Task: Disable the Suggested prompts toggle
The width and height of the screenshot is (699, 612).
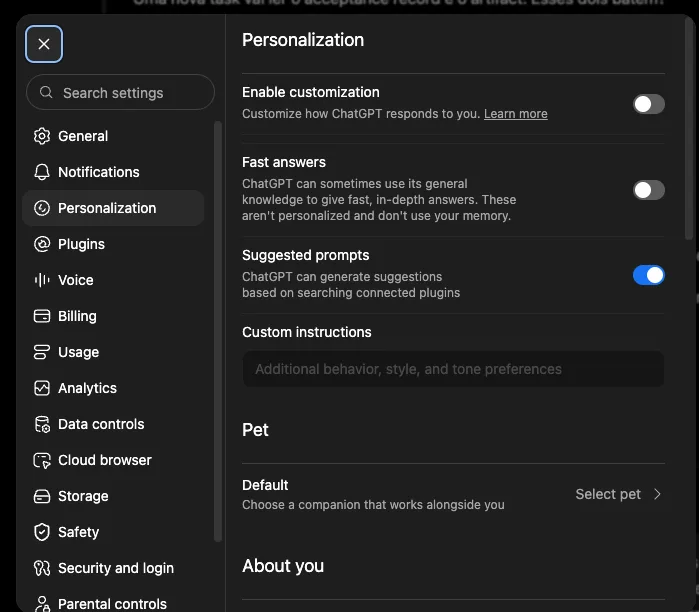Action: pos(649,275)
